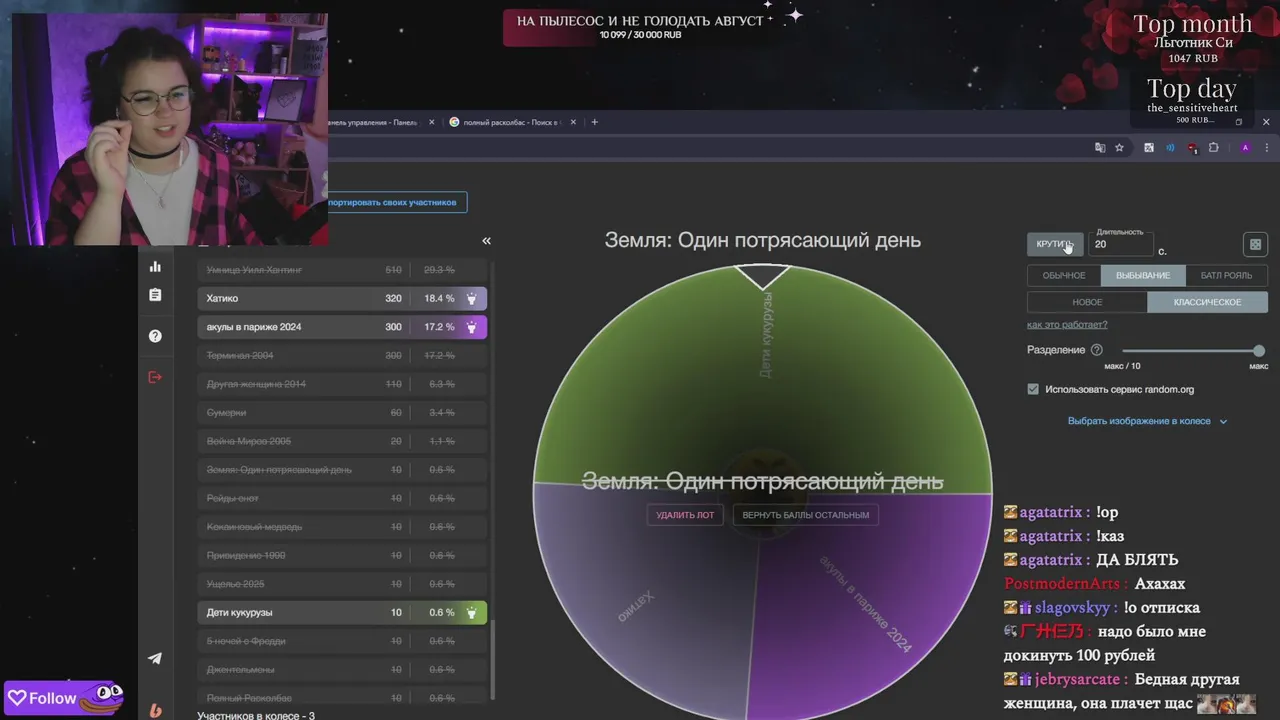This screenshot has height=720, width=1280.
Task: Switch to the панель управления browser tab
Action: (x=377, y=122)
